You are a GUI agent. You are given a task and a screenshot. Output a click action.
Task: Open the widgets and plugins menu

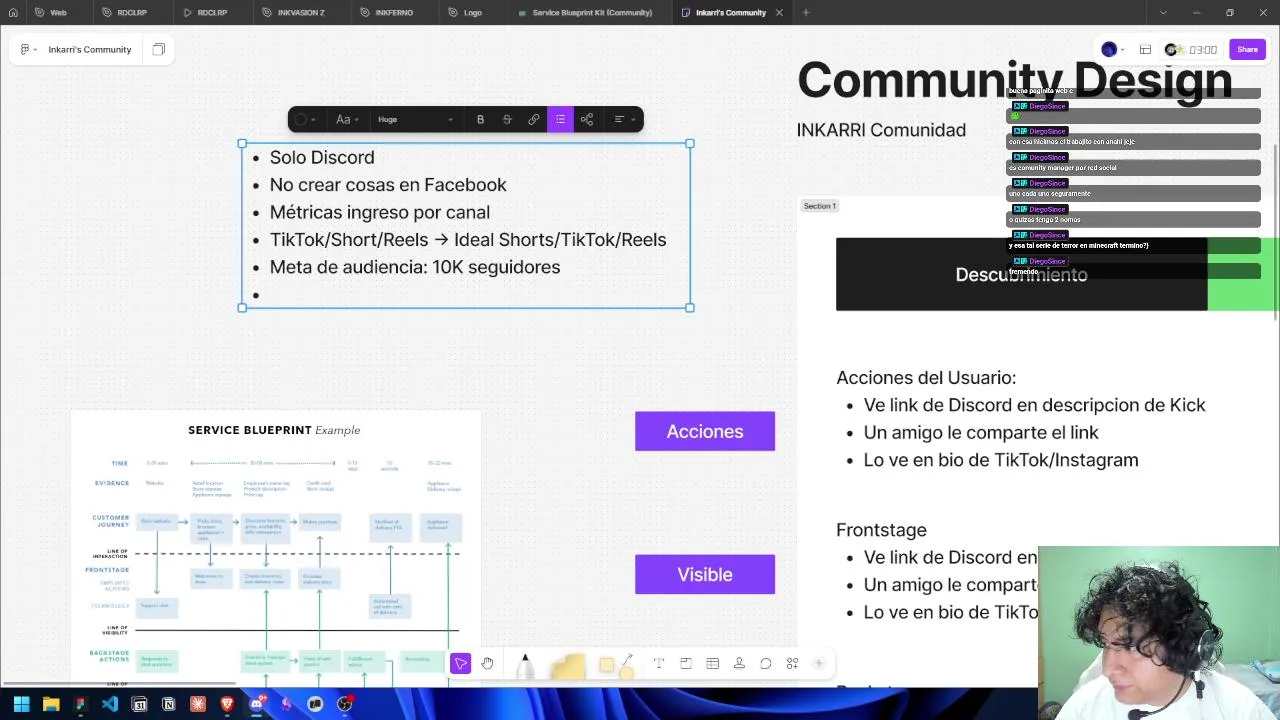(792, 663)
